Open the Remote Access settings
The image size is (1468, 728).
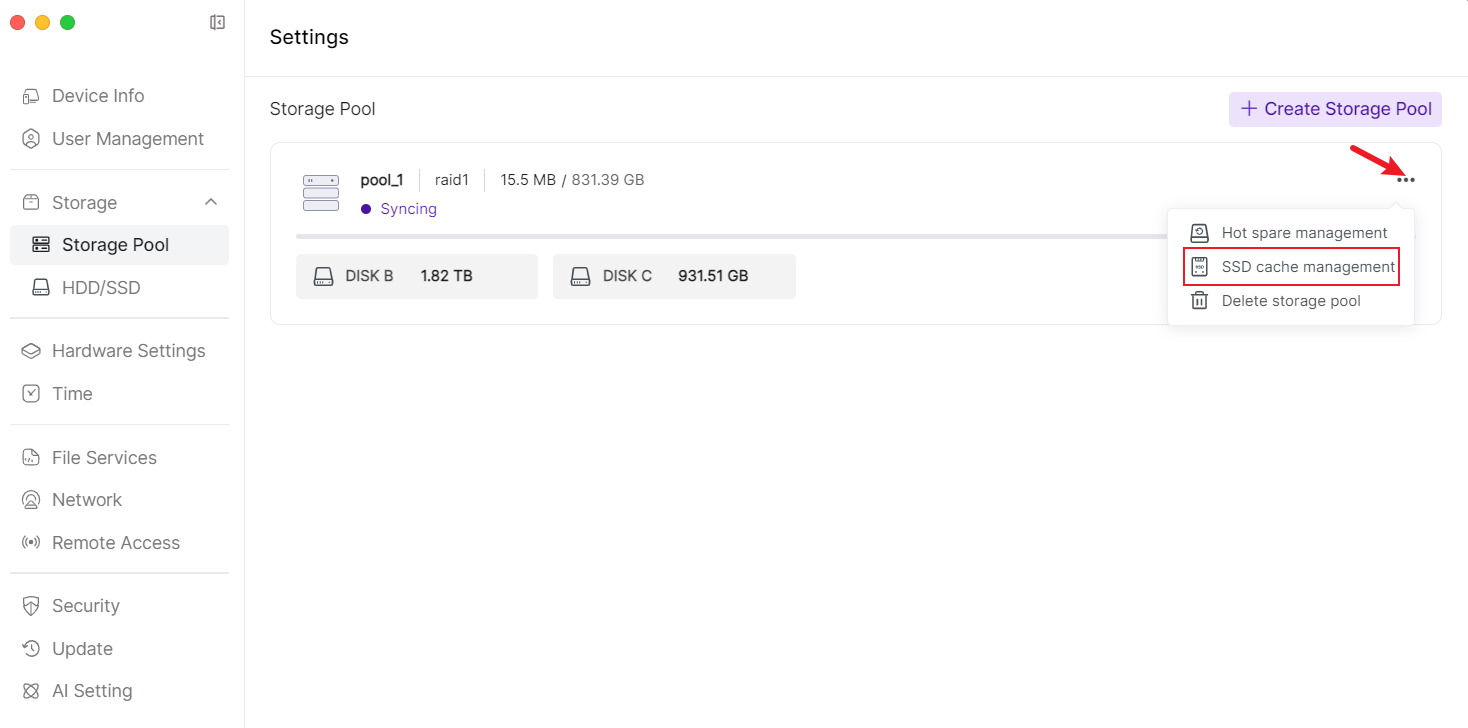coord(116,543)
